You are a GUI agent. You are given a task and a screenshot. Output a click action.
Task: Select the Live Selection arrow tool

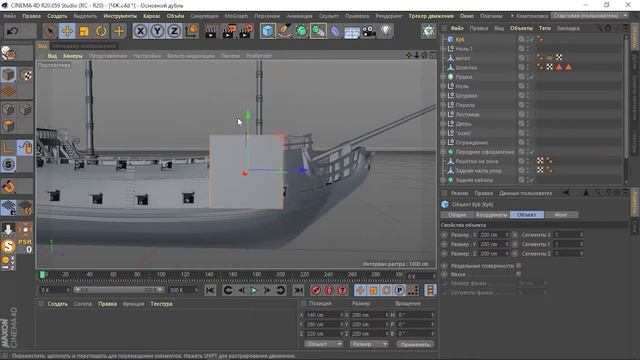(50, 31)
